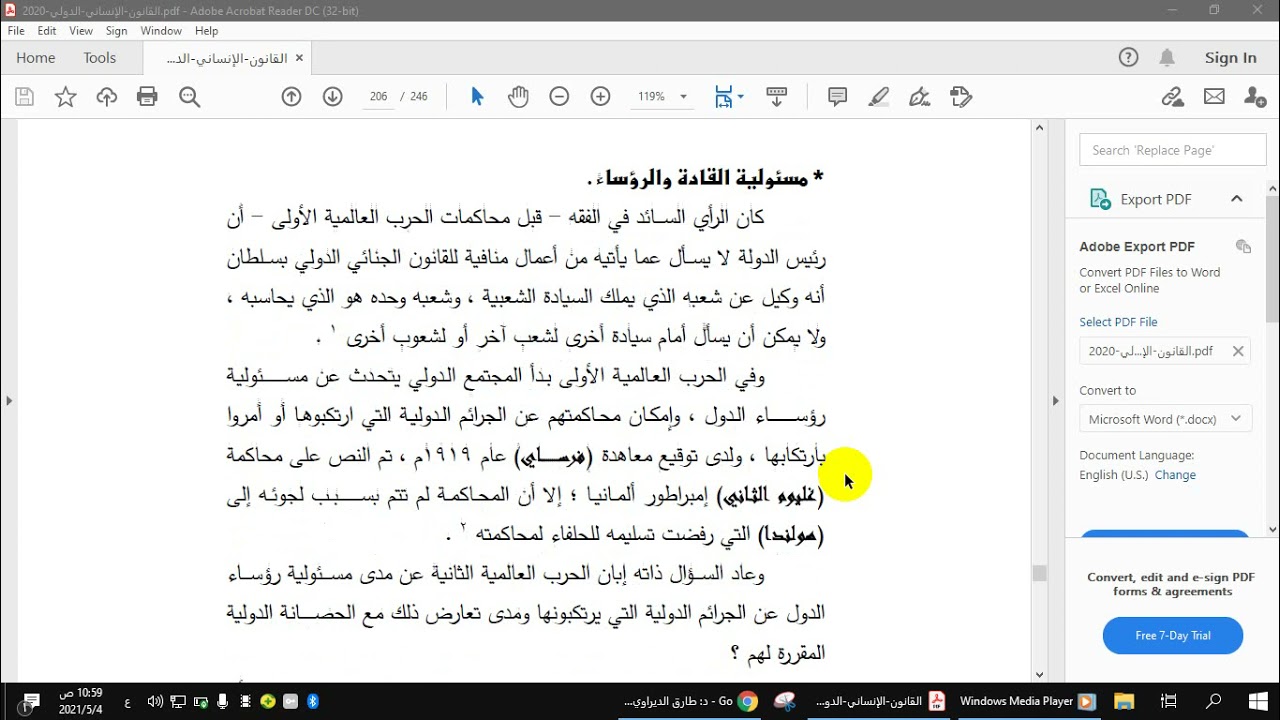Image resolution: width=1280 pixels, height=720 pixels.
Task: Print the document using printer icon
Action: [x=148, y=97]
